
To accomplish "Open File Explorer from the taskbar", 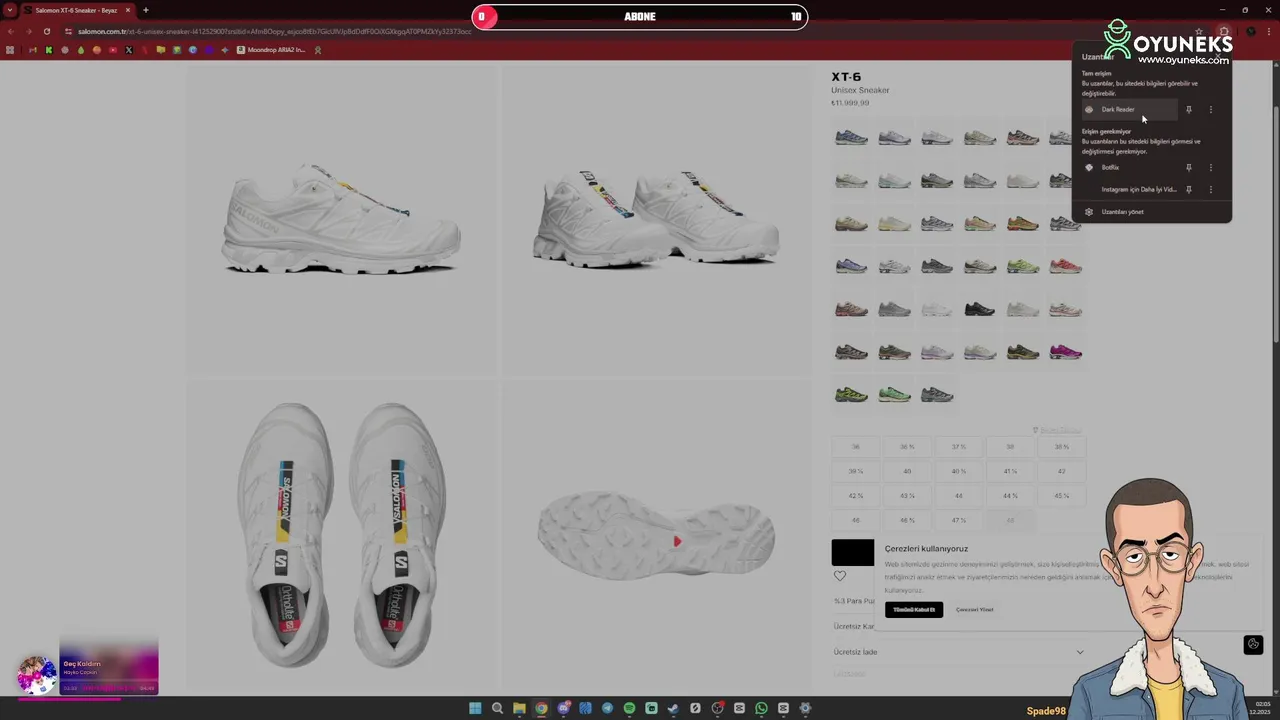I will tap(519, 709).
